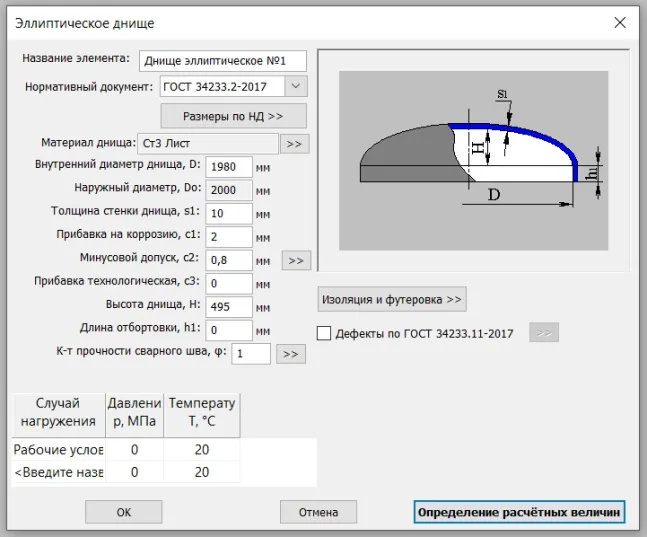This screenshot has height=537, width=647.
Task: Click Определение расчётных величин button
Action: click(x=519, y=512)
